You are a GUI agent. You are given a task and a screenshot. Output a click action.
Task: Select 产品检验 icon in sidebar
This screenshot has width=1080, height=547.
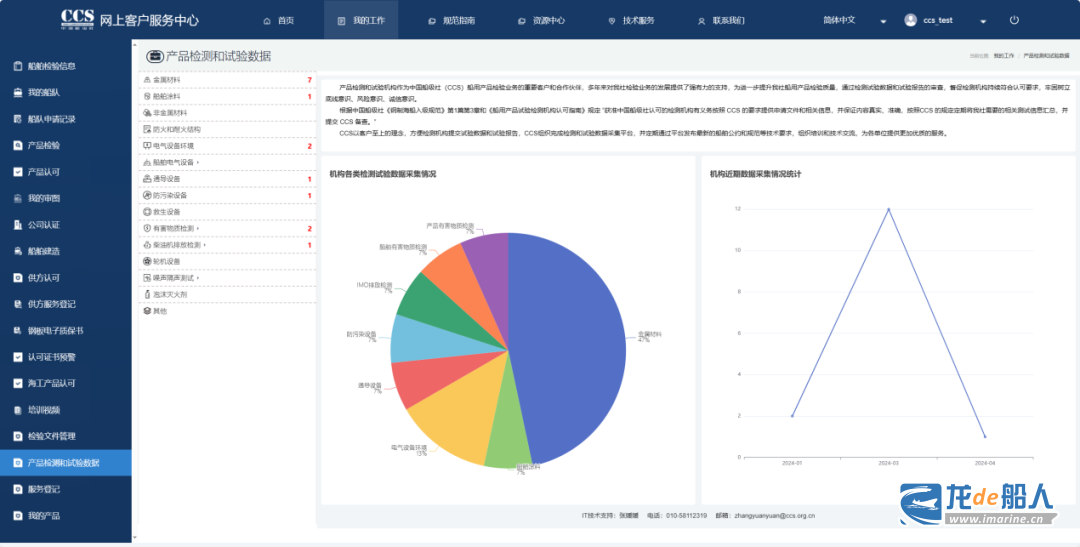18,145
